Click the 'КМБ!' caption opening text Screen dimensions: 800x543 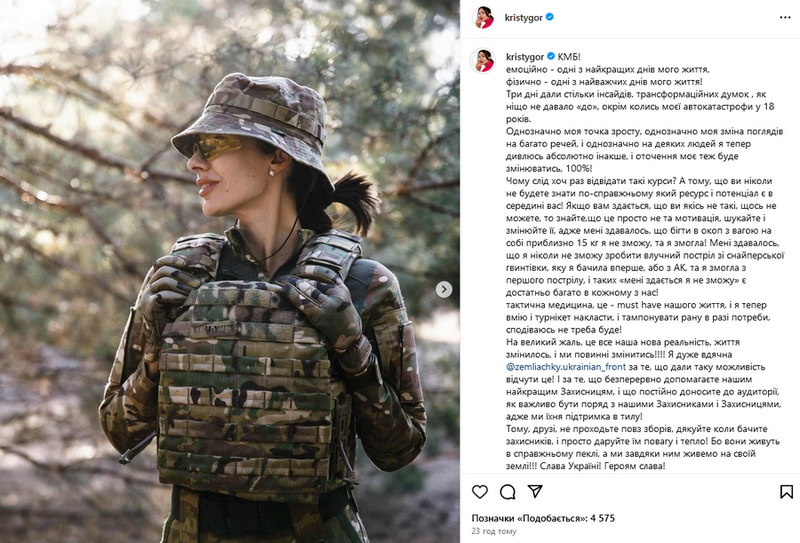click(x=569, y=57)
